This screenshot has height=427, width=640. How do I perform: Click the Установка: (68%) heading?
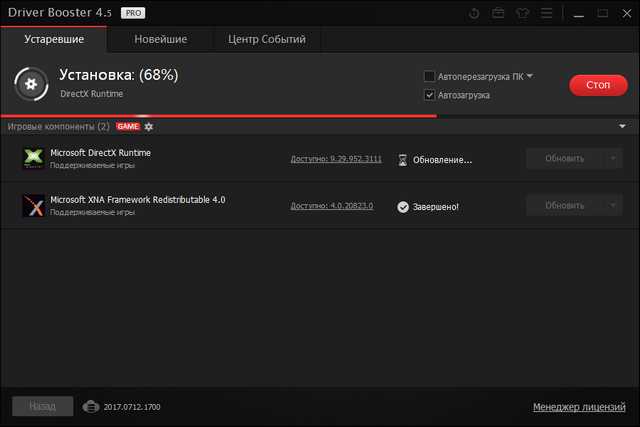click(x=119, y=75)
